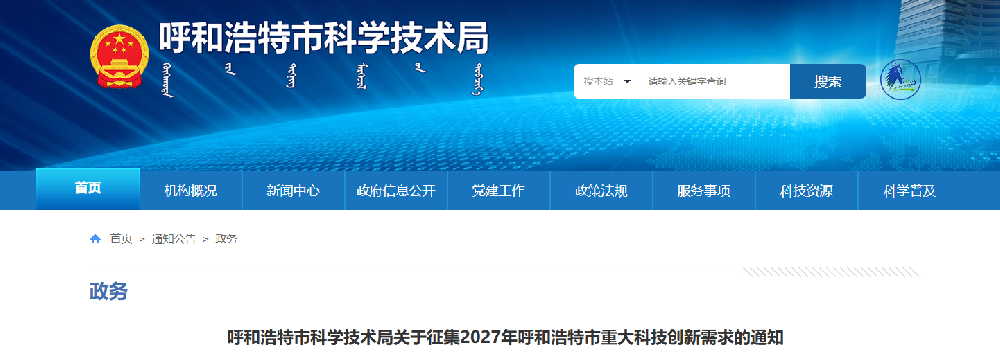This screenshot has width=1000, height=360.
Task: Open the 党建工作 navigation tab
Action: tap(498, 191)
